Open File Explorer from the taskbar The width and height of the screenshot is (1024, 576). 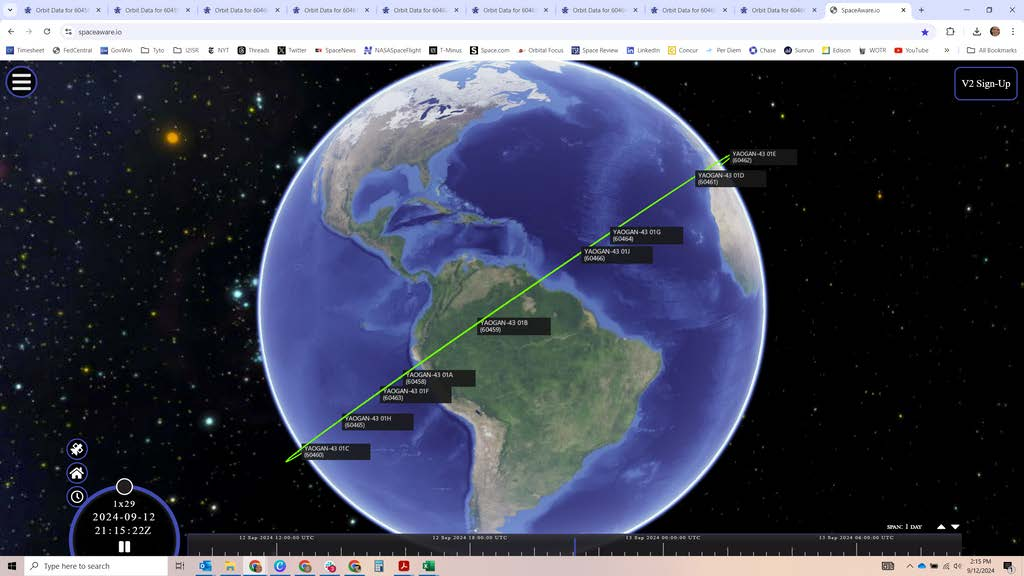coord(230,566)
